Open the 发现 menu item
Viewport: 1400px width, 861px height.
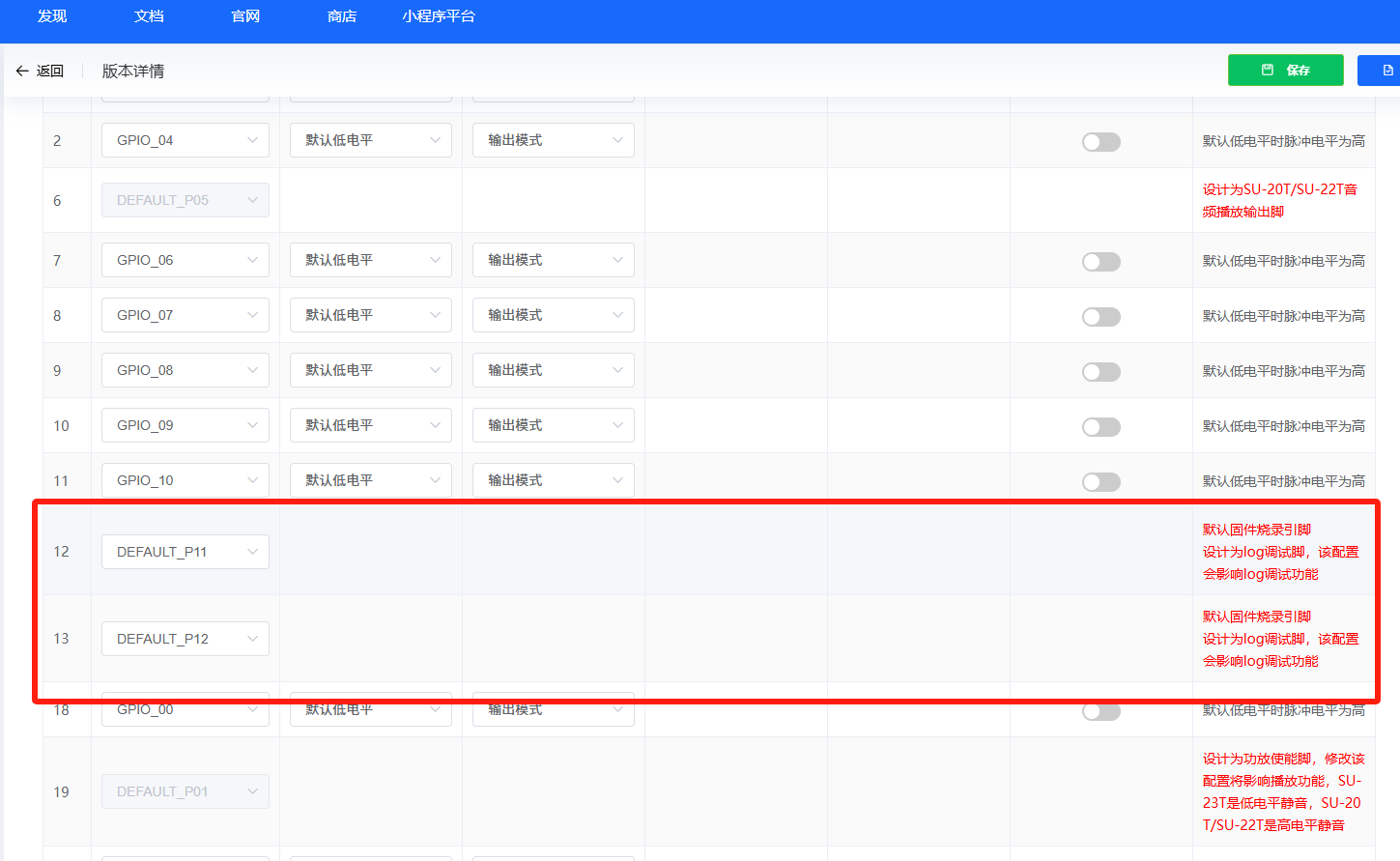pos(52,16)
